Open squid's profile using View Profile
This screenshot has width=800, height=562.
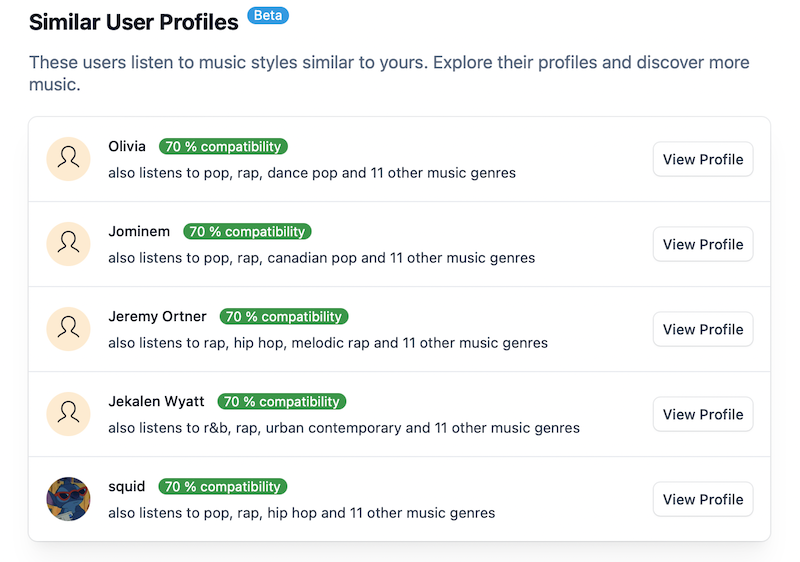tap(702, 499)
